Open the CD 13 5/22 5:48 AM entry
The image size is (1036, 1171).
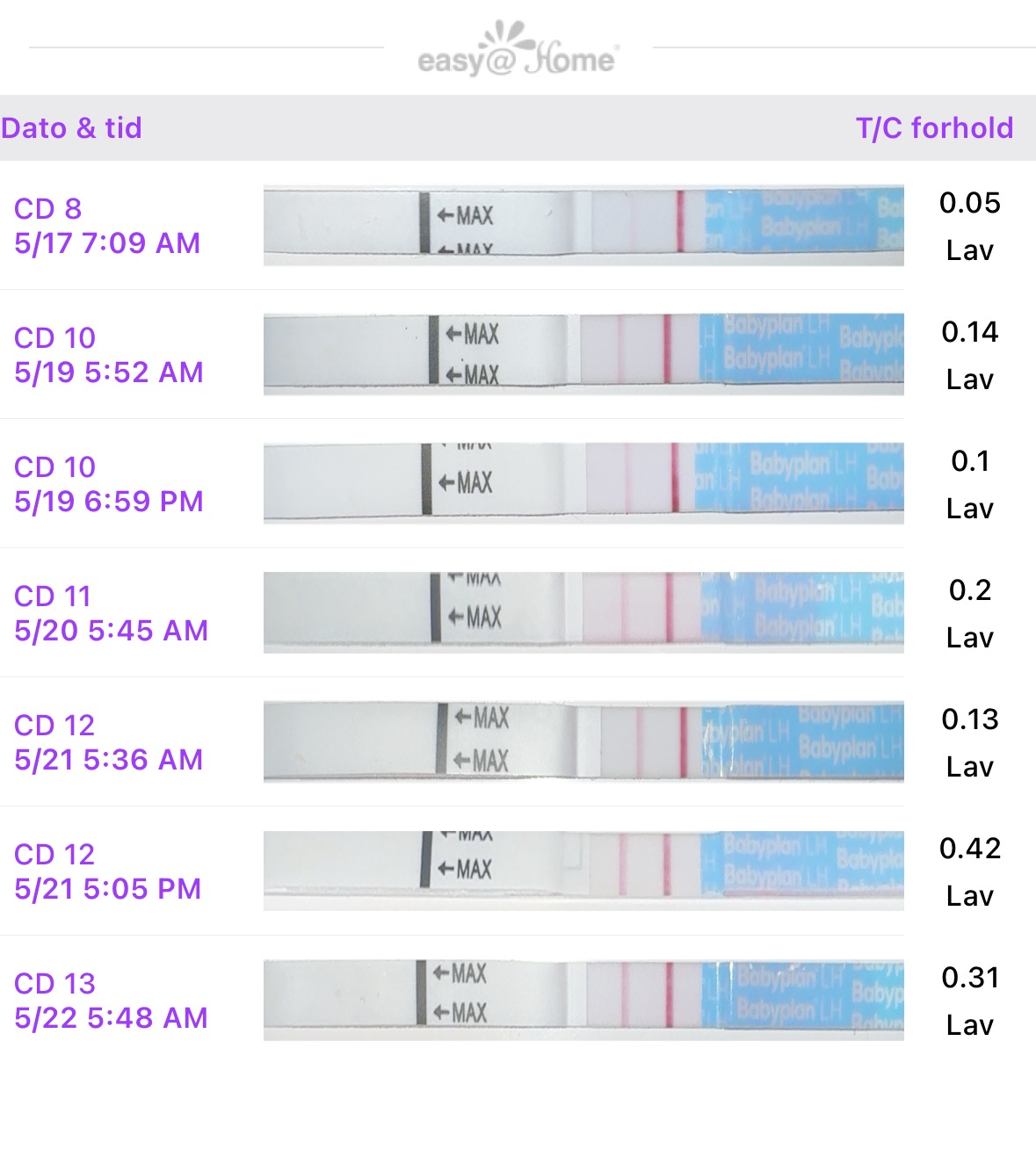[111, 1001]
